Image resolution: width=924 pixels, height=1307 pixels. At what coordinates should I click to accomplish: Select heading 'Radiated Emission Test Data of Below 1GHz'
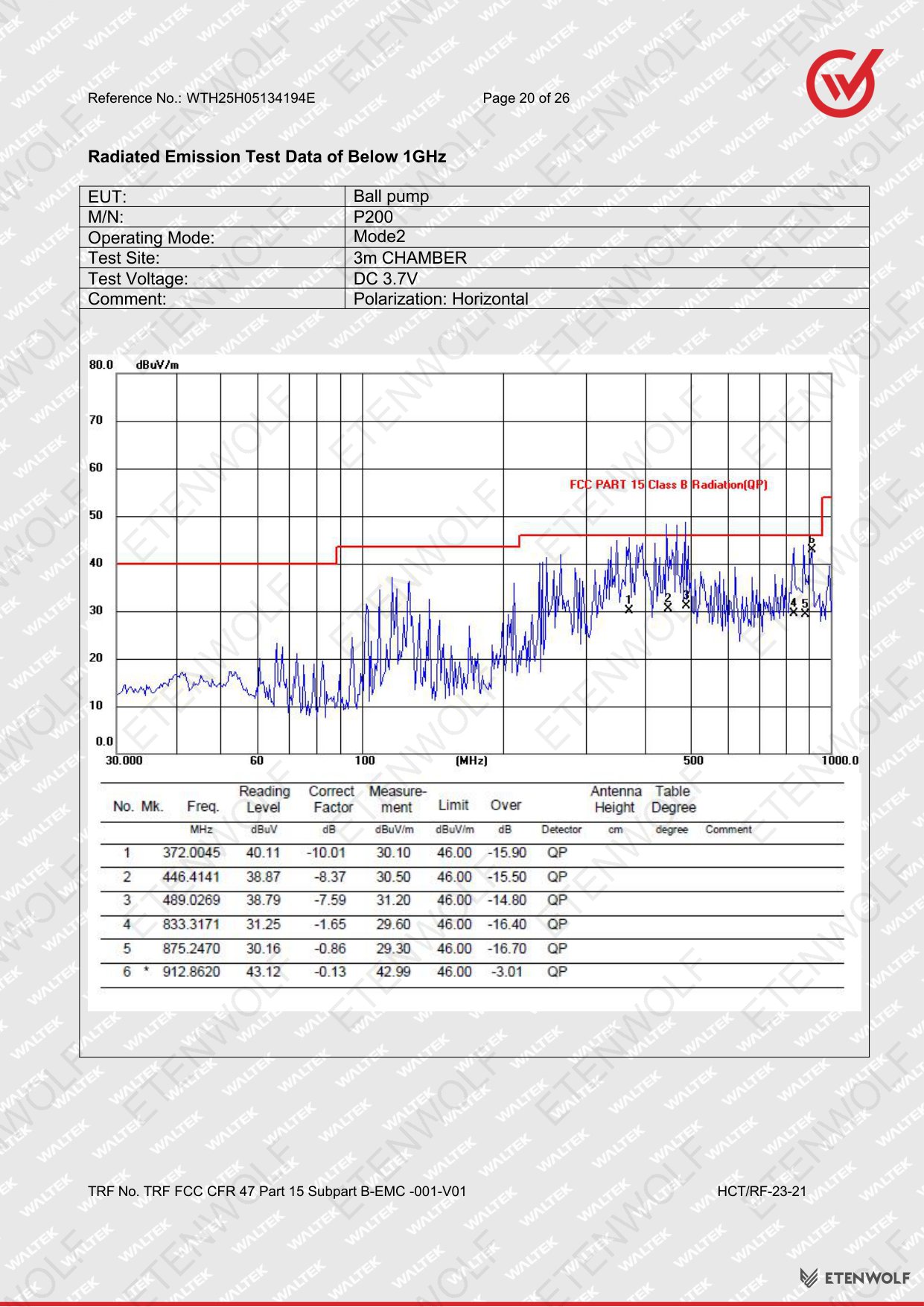click(267, 156)
